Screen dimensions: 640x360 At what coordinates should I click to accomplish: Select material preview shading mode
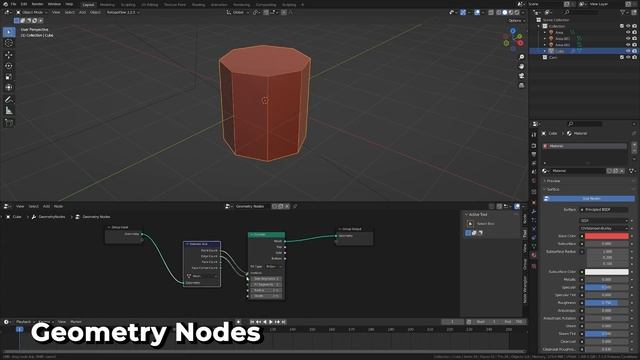pyautogui.click(x=511, y=13)
